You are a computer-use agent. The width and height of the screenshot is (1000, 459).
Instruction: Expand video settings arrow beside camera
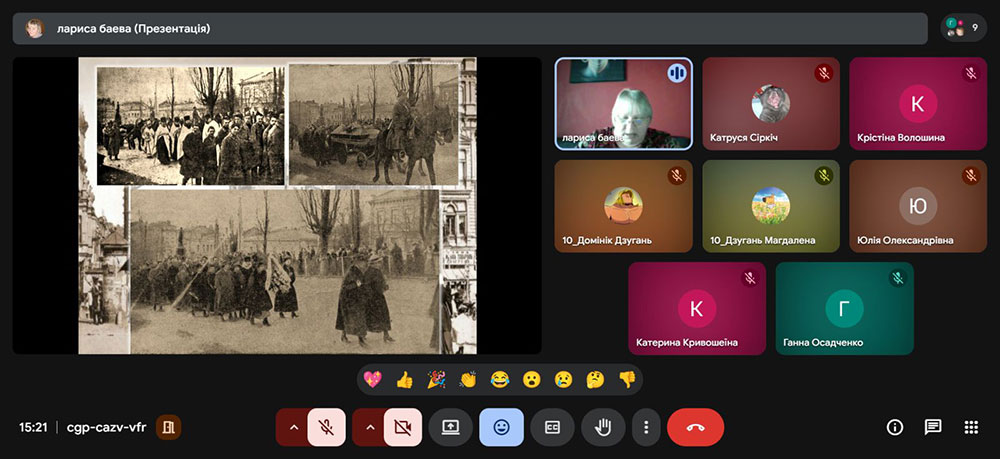point(369,427)
